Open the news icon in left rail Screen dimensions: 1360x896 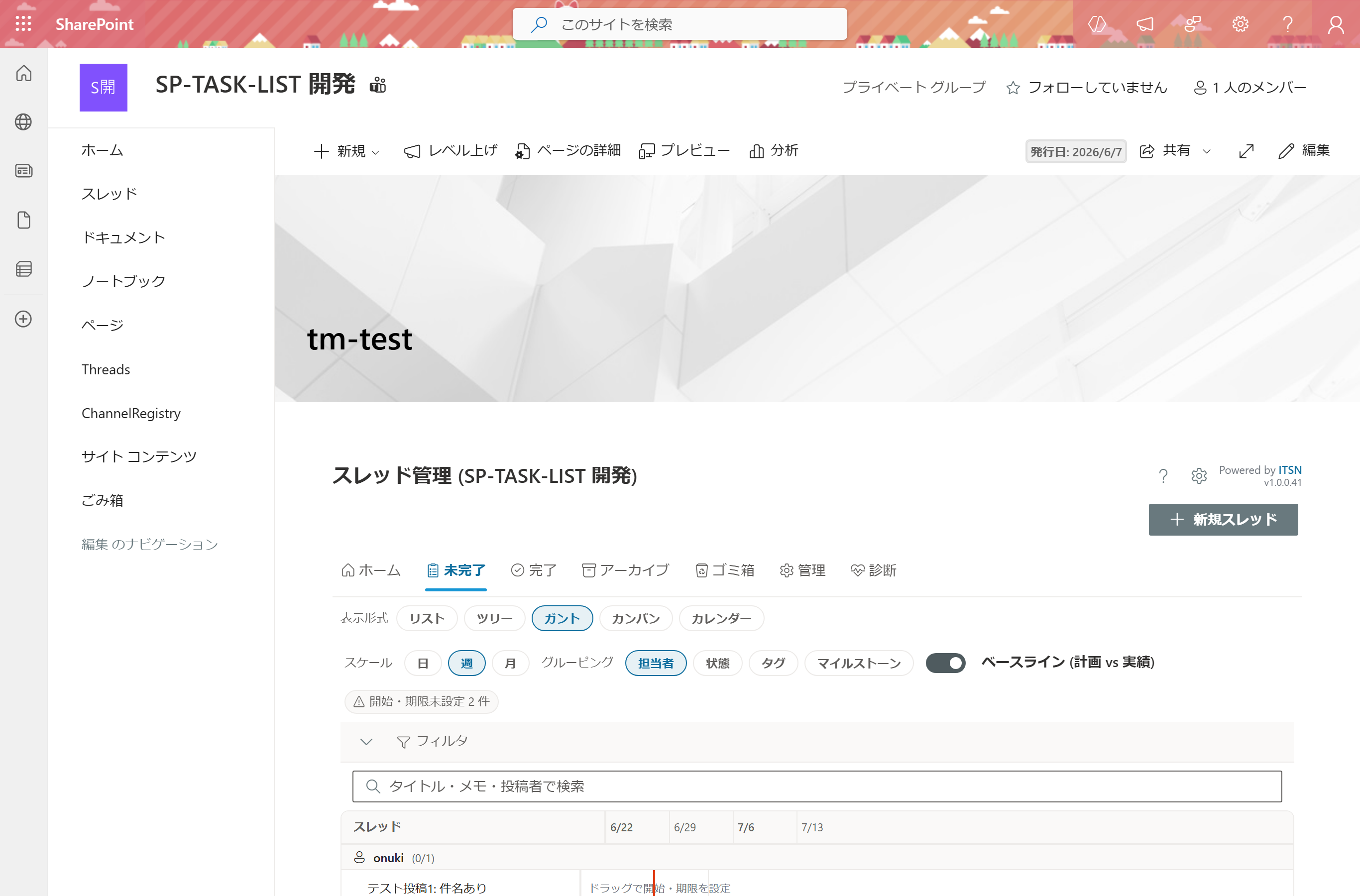23,171
